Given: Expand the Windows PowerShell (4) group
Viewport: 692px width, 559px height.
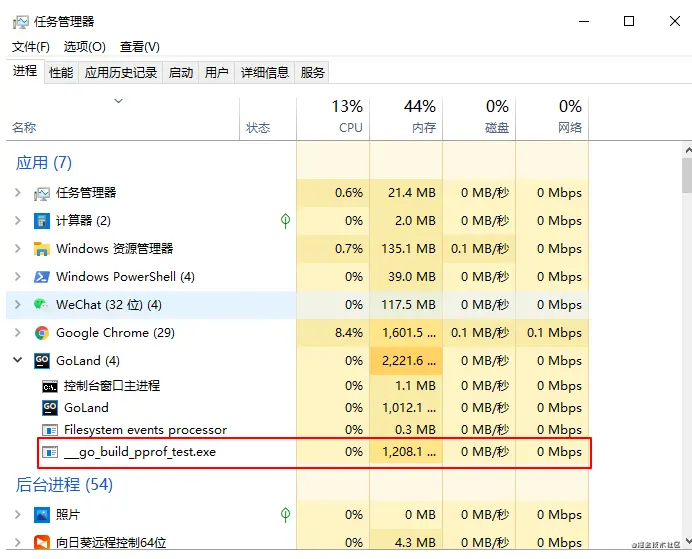Looking at the screenshot, I should 18,277.
